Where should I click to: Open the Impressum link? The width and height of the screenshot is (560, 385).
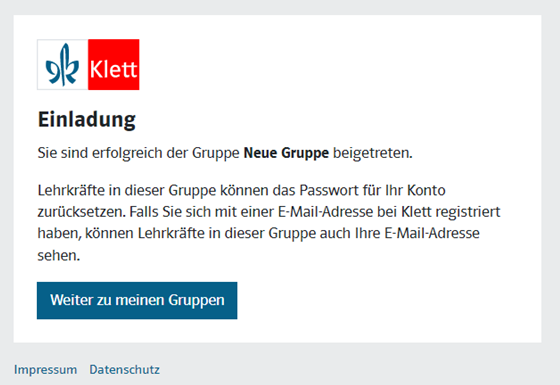point(45,369)
